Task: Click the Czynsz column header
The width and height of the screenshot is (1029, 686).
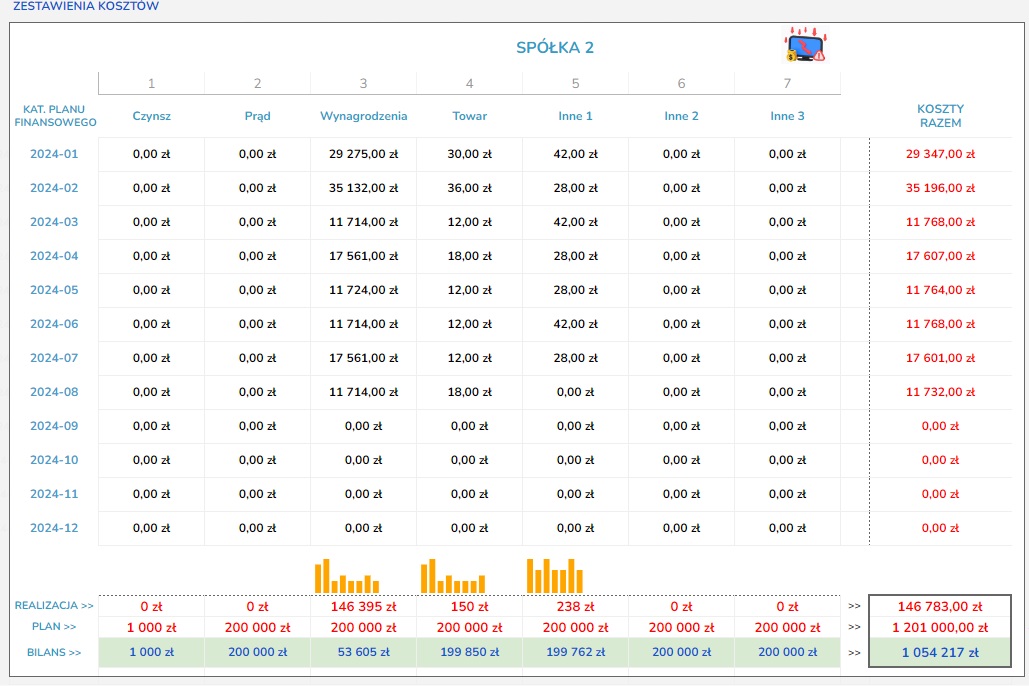Action: [151, 116]
